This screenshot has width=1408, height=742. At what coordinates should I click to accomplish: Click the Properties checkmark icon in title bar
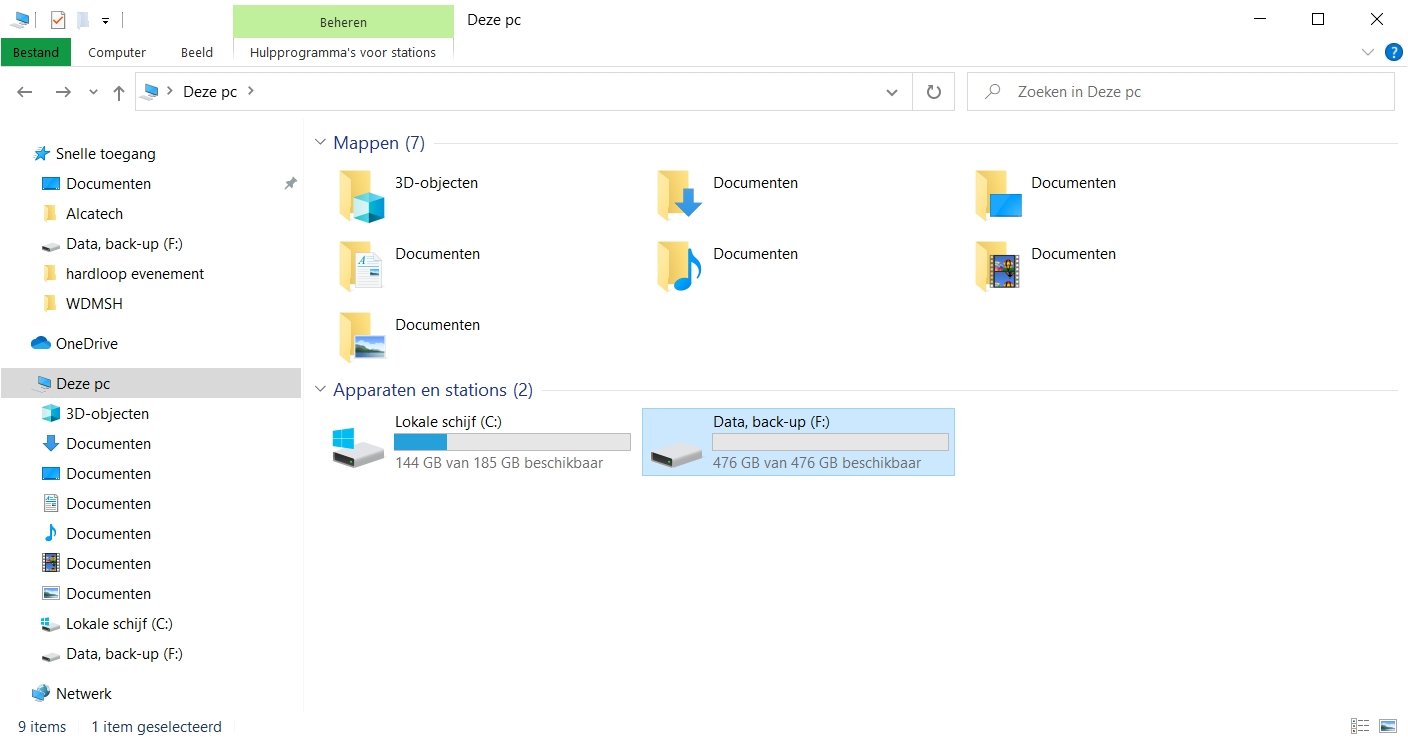[x=58, y=19]
